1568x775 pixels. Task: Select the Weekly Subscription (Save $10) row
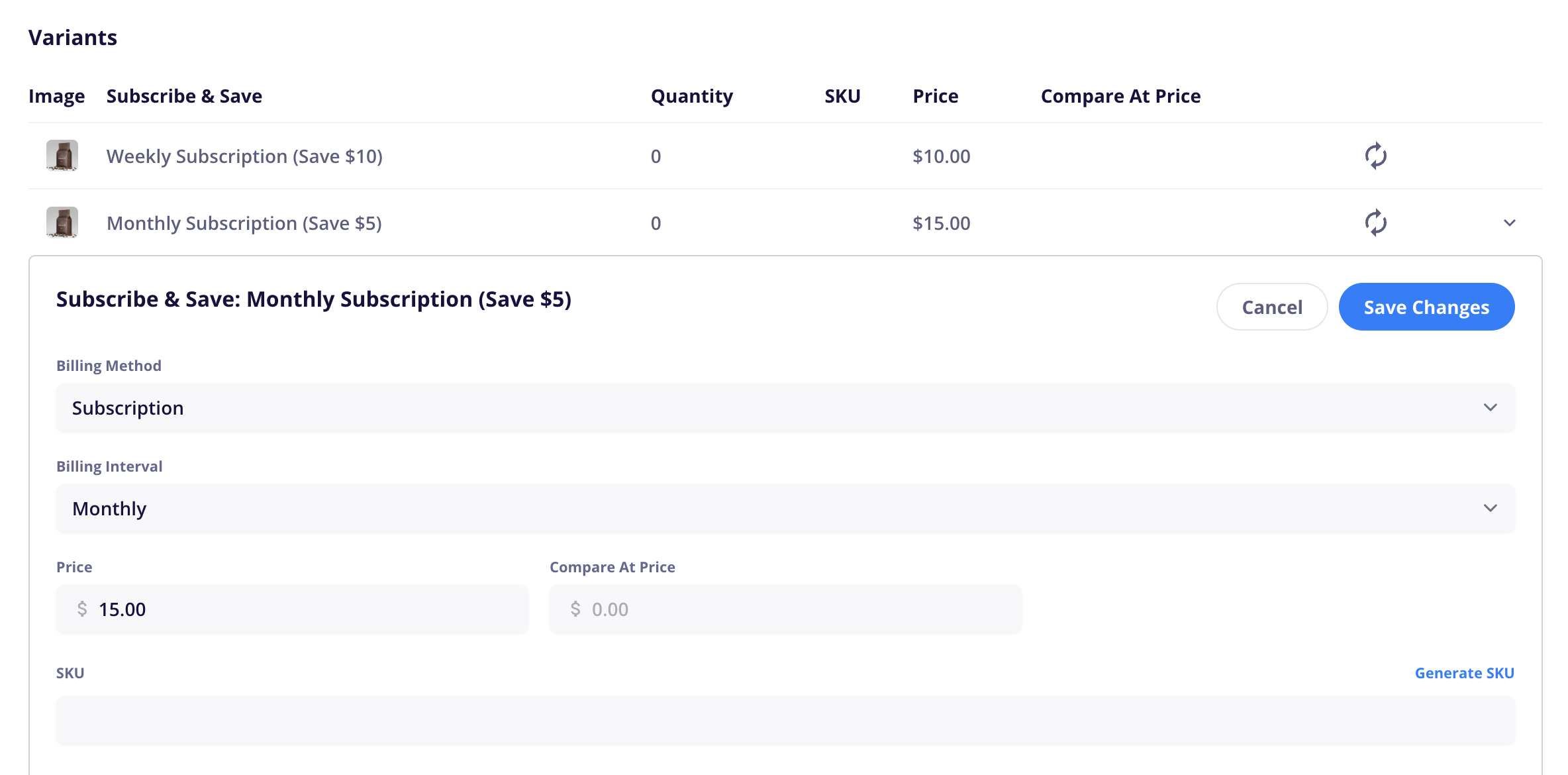tap(785, 156)
